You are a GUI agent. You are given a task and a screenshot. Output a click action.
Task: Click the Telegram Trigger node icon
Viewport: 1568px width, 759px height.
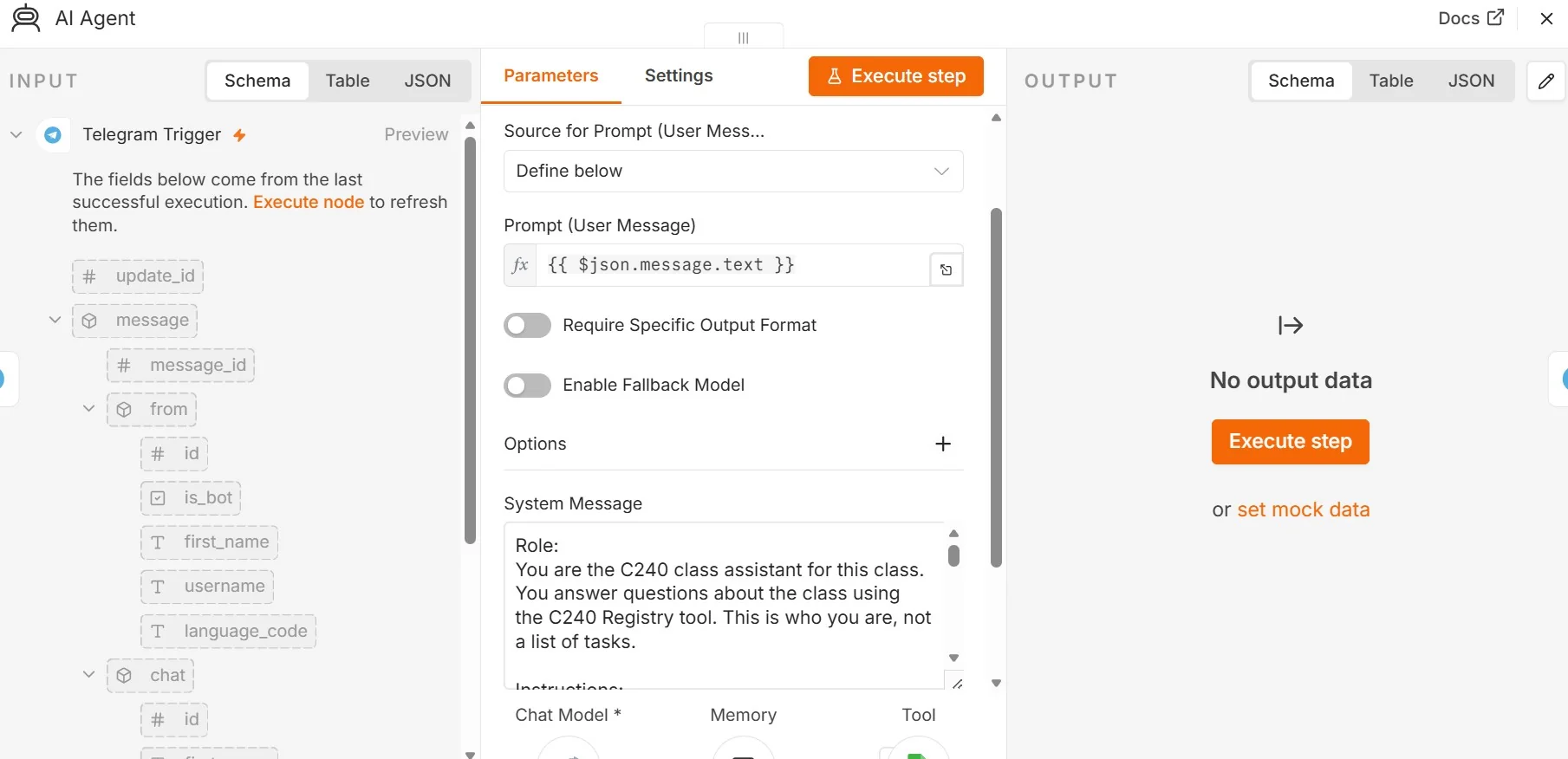[x=53, y=135]
